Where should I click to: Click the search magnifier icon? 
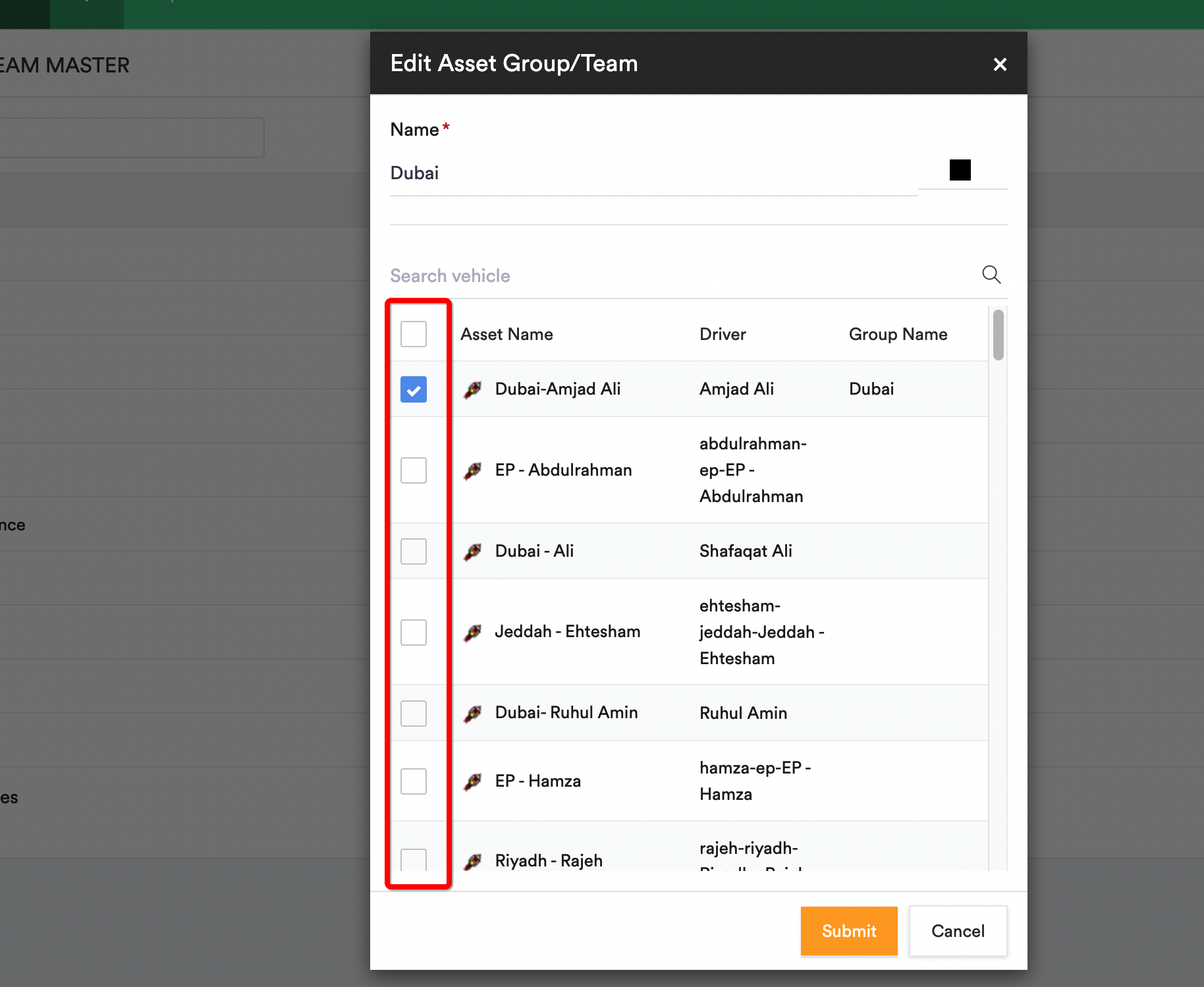991,274
